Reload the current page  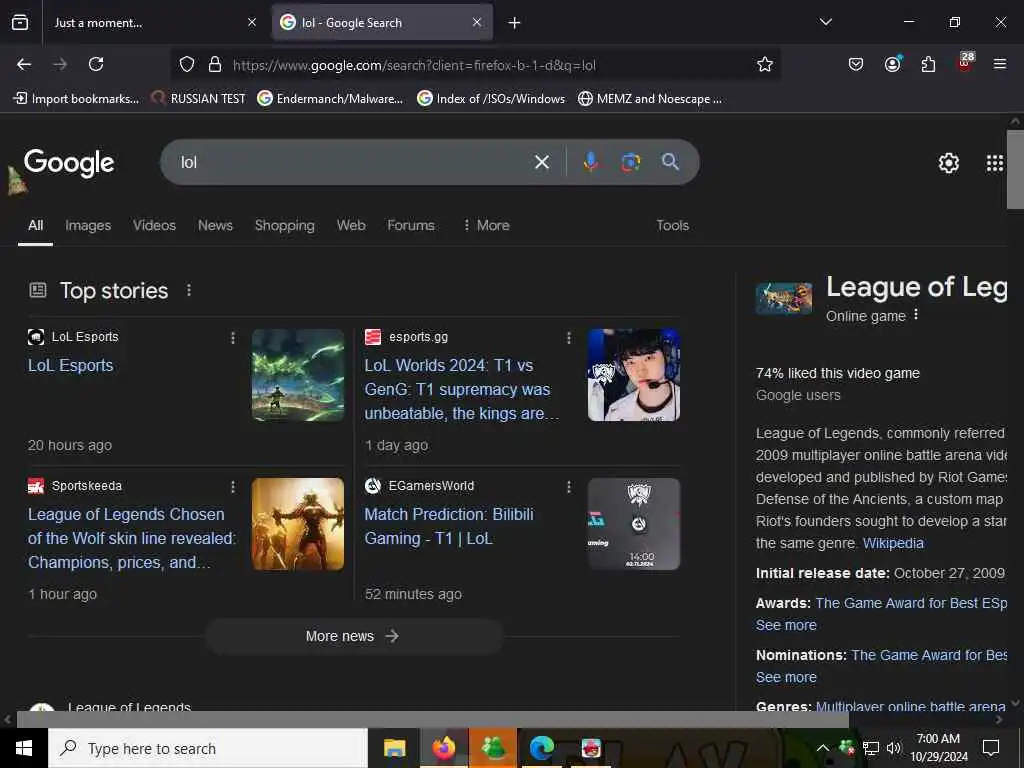click(96, 64)
